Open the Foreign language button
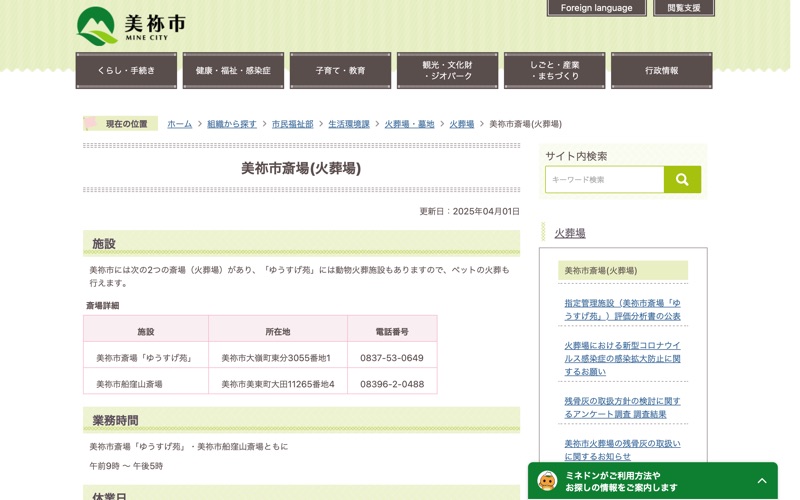This screenshot has width=800, height=500. click(x=596, y=8)
